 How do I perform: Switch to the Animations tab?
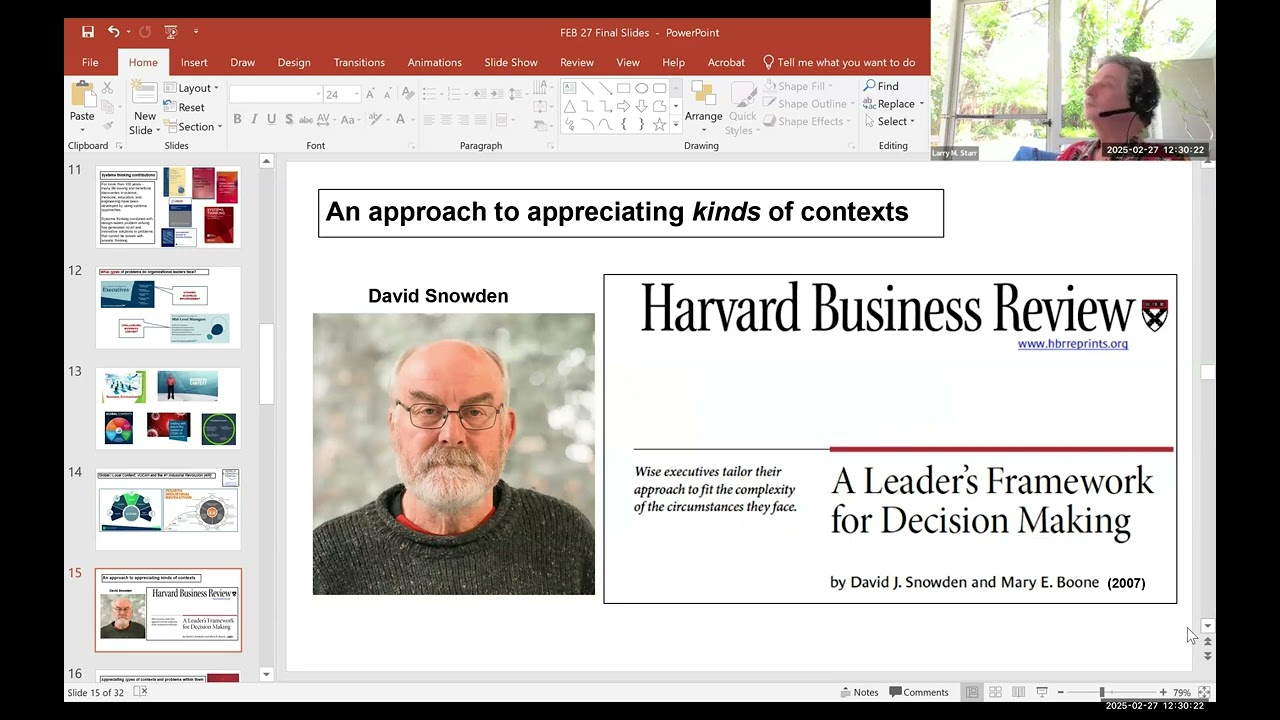(435, 62)
